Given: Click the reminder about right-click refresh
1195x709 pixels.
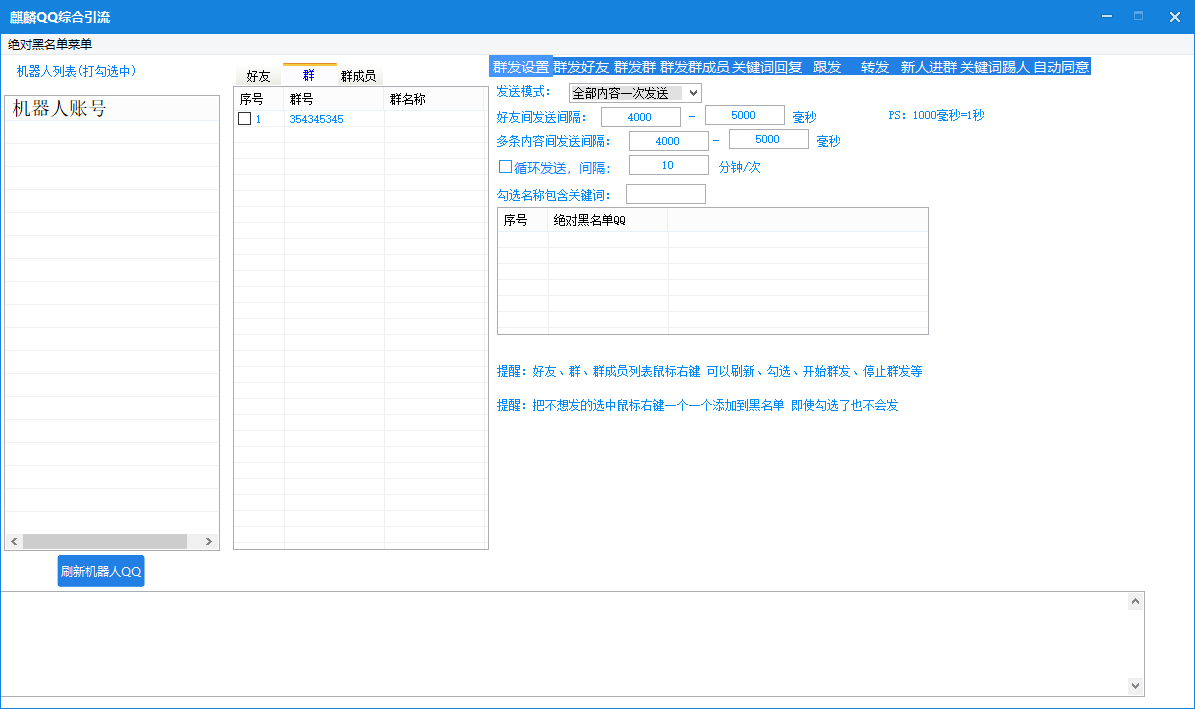Looking at the screenshot, I should click(x=710, y=371).
